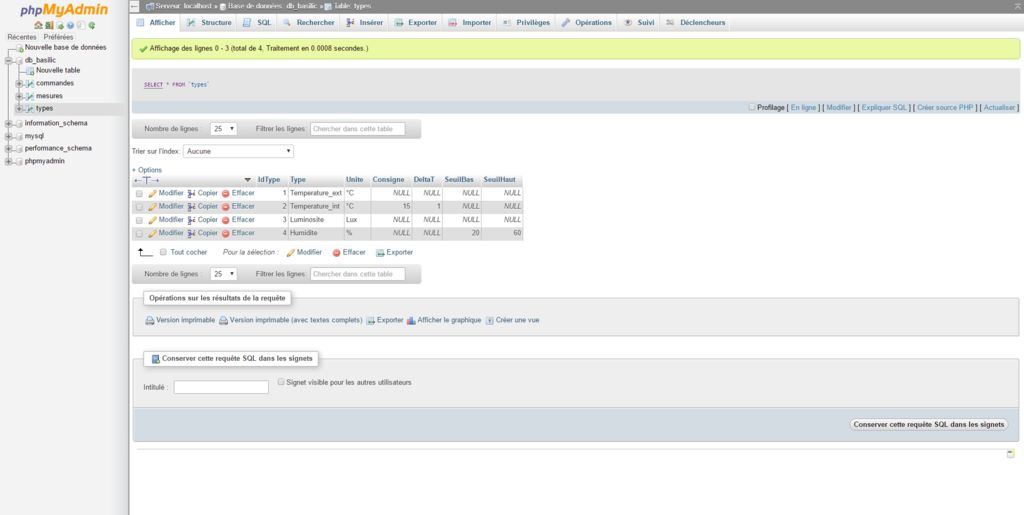Open the Opérations tab
1024x515 pixels.
586,22
